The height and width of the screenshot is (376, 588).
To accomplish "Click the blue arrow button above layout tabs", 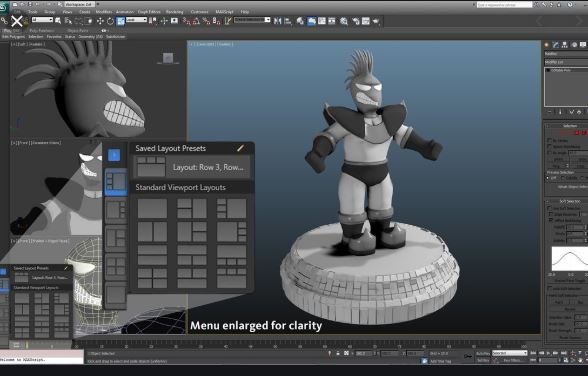I will point(114,155).
